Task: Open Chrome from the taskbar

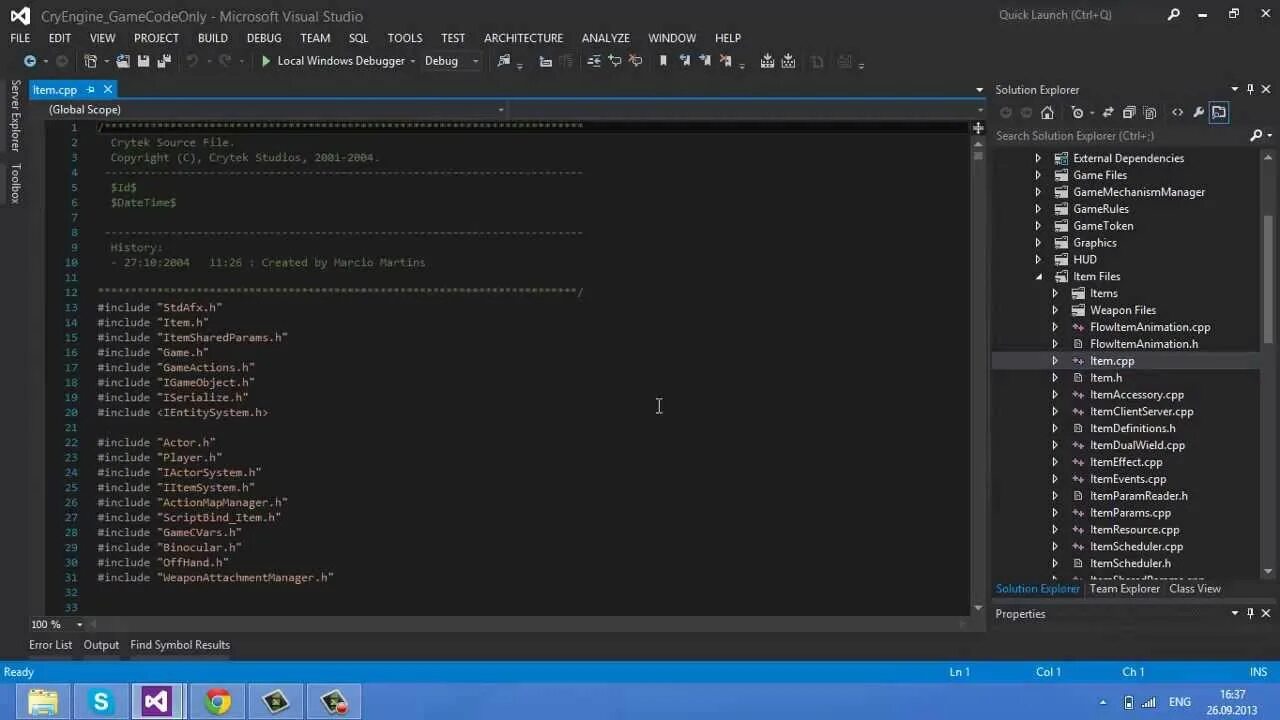Action: [217, 702]
